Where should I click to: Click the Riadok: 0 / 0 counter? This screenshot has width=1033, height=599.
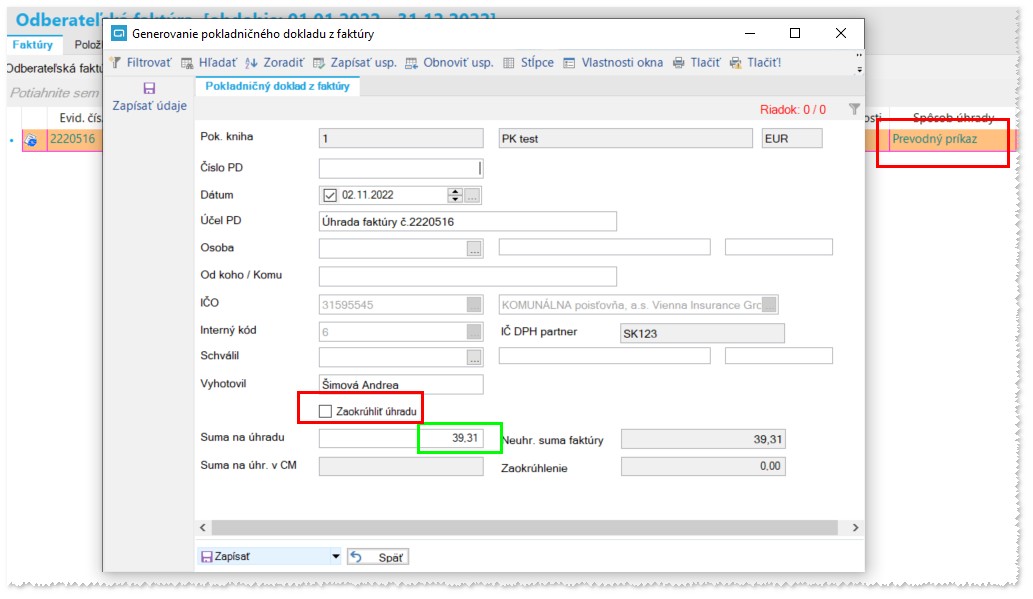[793, 109]
